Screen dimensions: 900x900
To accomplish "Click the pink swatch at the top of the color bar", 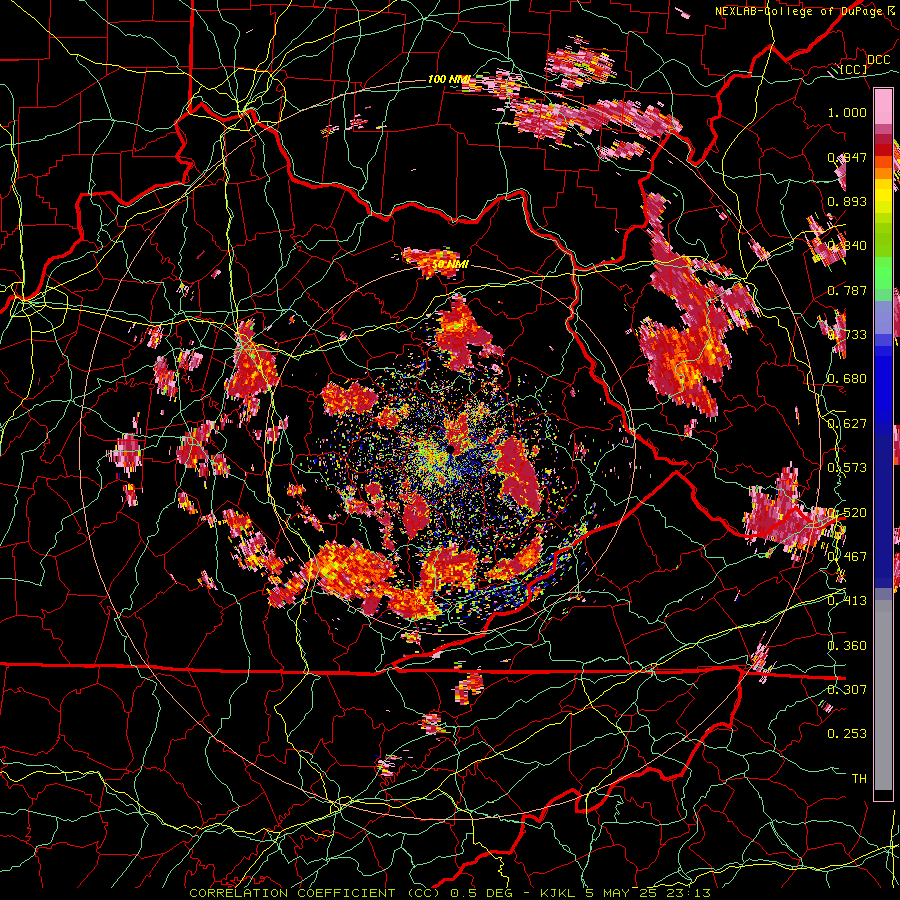I will [883, 106].
